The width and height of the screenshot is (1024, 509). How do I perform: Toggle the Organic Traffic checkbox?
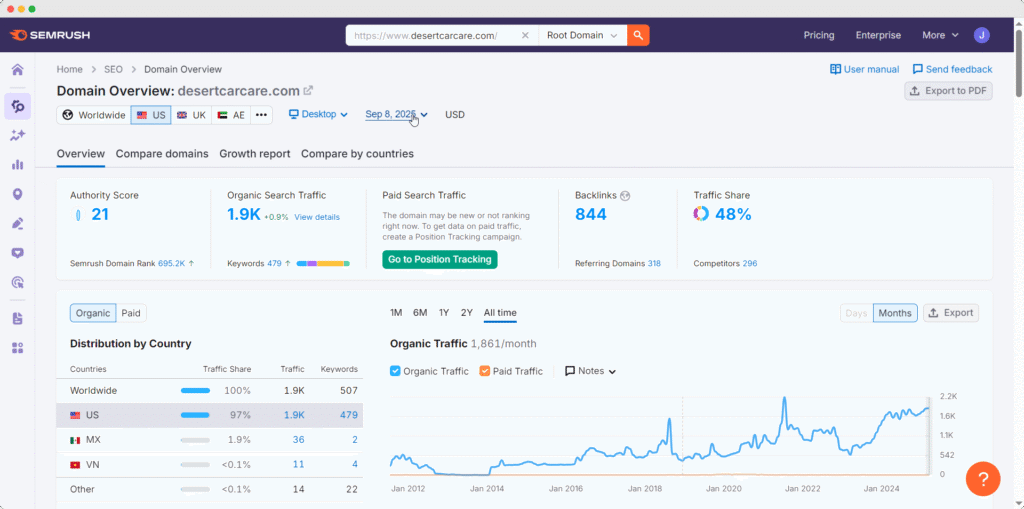pos(395,371)
